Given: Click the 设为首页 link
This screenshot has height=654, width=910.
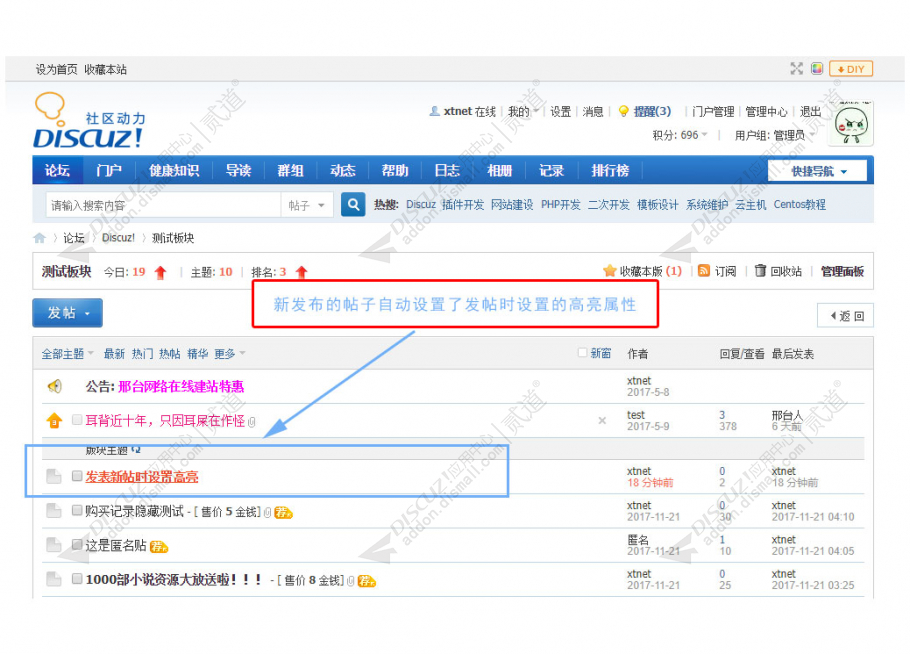Looking at the screenshot, I should coord(56,70).
